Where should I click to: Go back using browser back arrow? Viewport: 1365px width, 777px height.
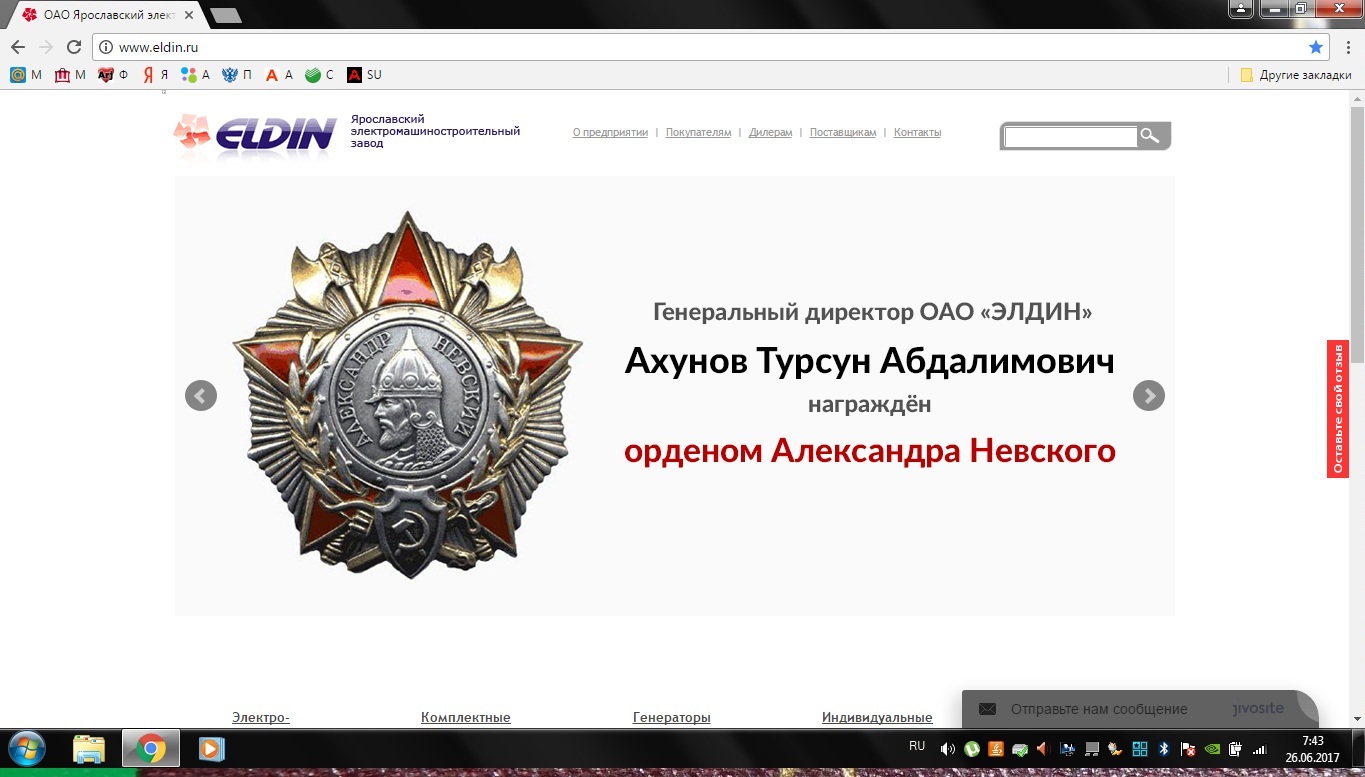point(18,47)
